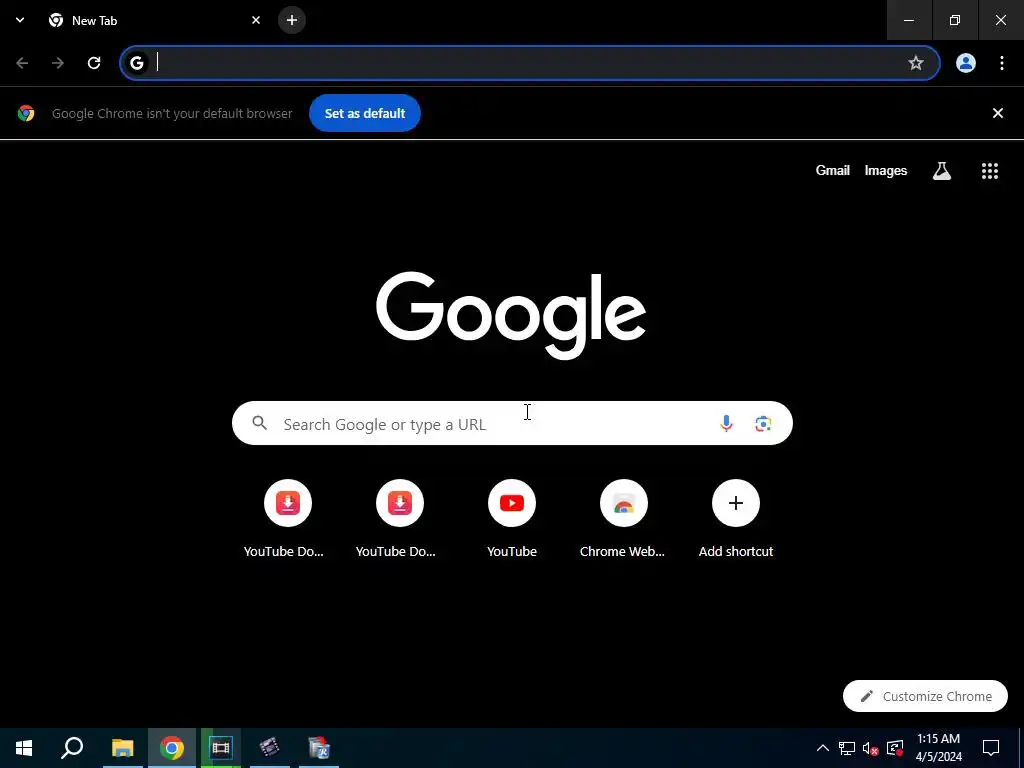The height and width of the screenshot is (768, 1024).
Task: Open Windows taskbar search
Action: (x=72, y=748)
